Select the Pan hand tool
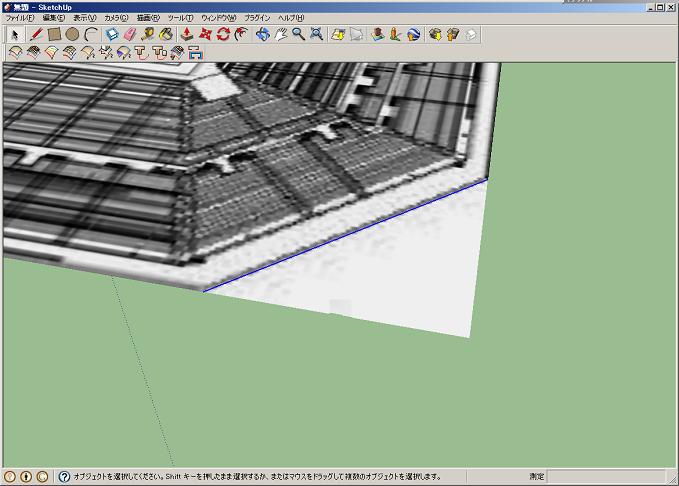Screen dimensions: 679x486 280,34
